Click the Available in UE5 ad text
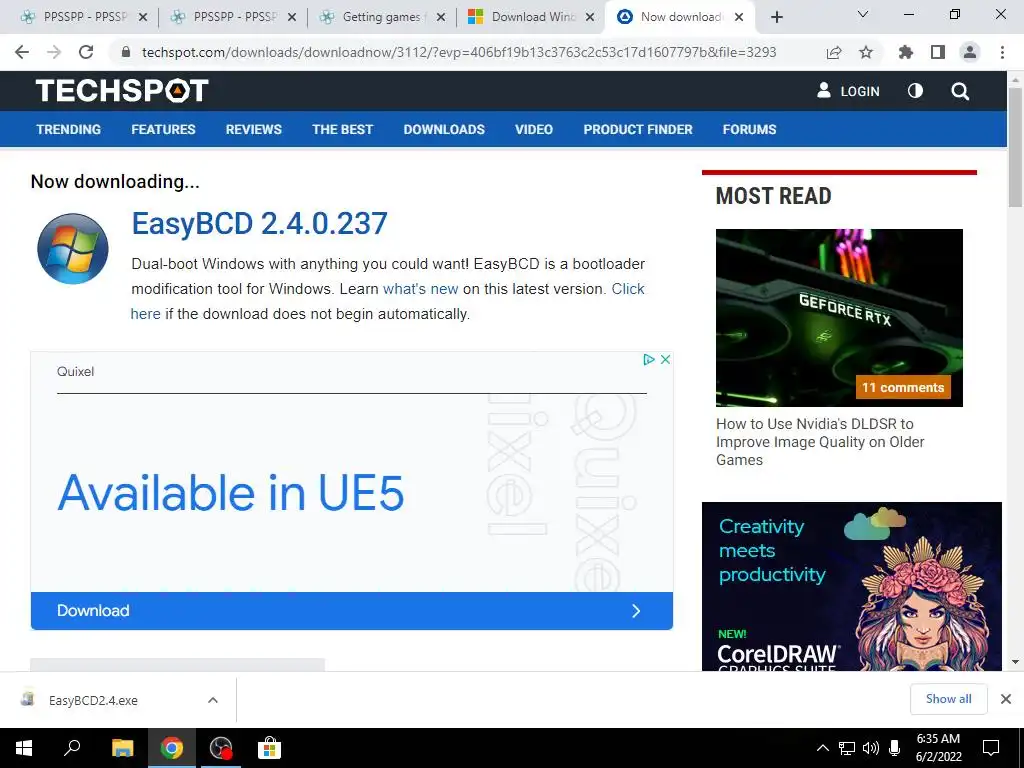The width and height of the screenshot is (1024, 768). 231,492
